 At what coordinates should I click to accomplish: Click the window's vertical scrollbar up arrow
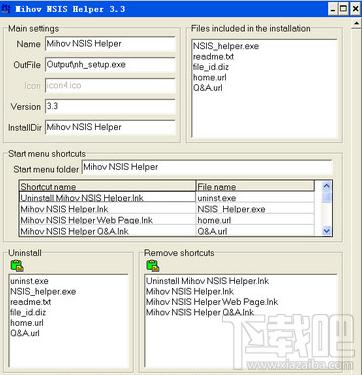point(356,23)
